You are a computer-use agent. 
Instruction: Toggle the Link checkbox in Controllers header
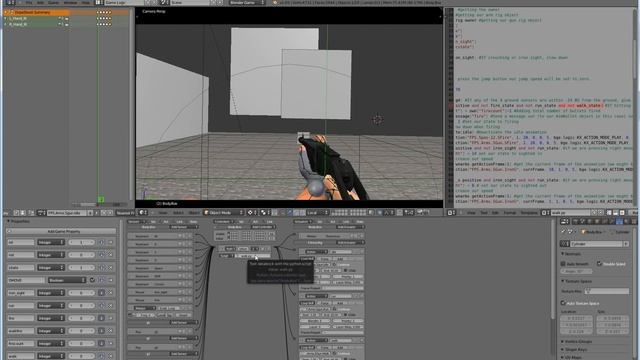click(267, 222)
